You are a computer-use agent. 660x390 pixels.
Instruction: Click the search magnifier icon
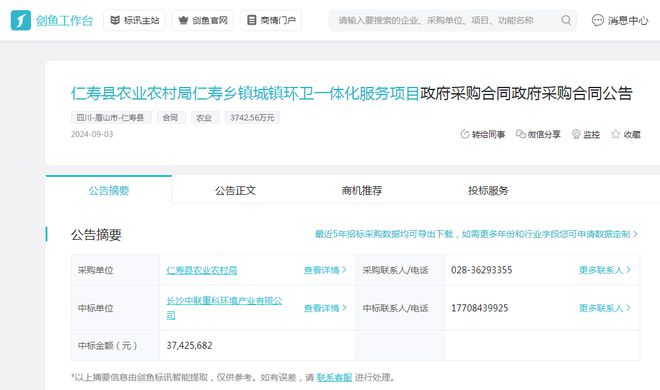click(566, 20)
